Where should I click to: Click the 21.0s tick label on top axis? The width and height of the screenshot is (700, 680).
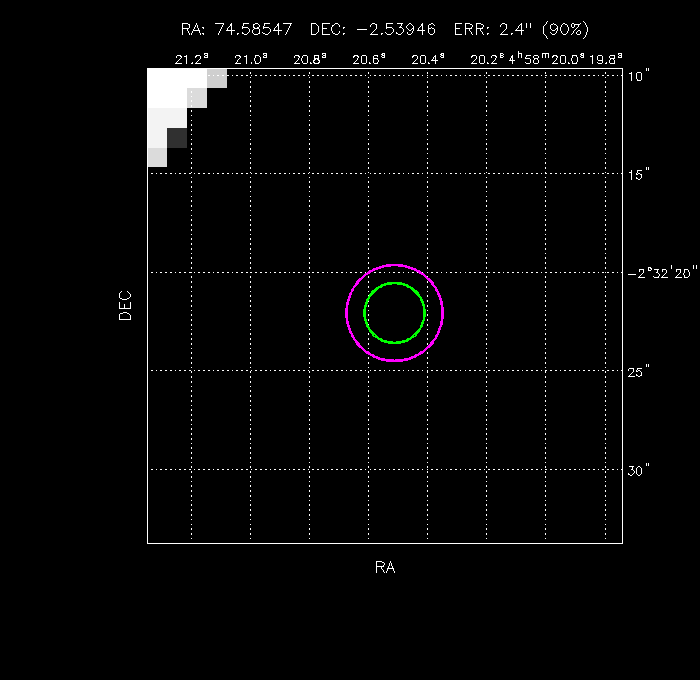[x=251, y=59]
